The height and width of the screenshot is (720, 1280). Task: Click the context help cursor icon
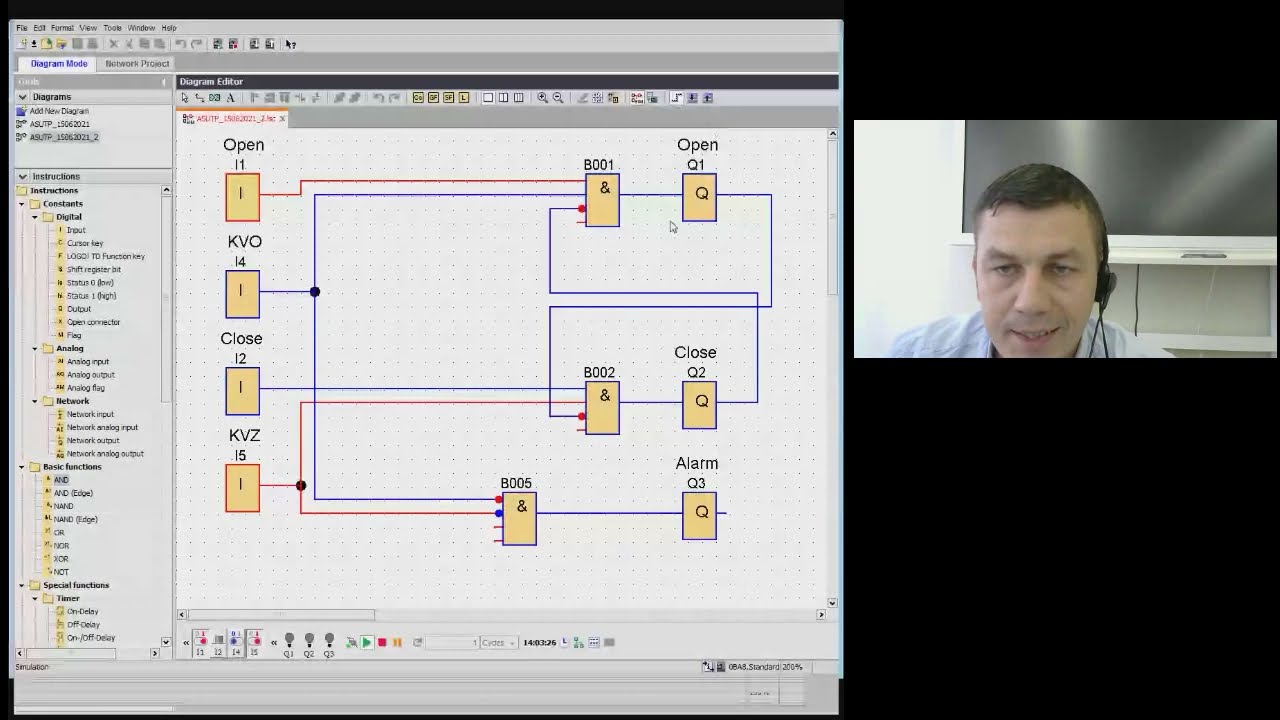[x=291, y=44]
